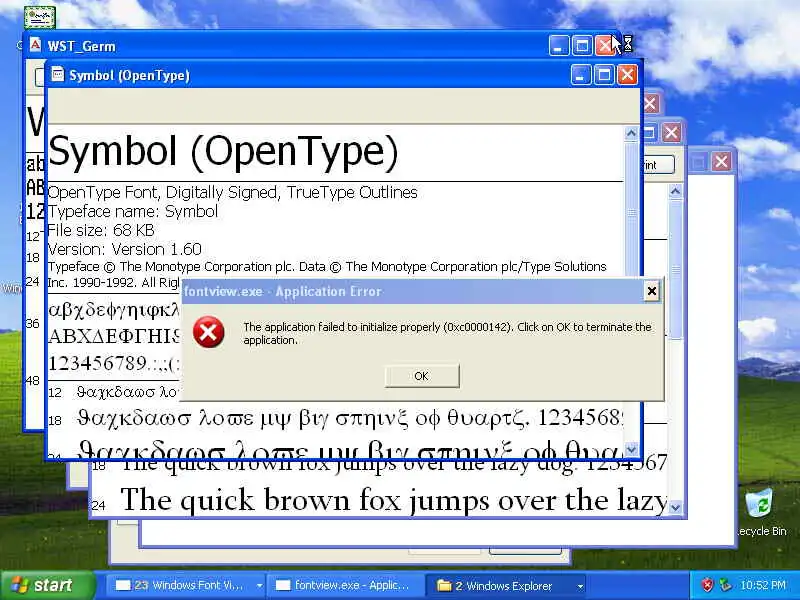The height and width of the screenshot is (600, 800).
Task: Minimize the Symbol (OpenType) window
Action: pyautogui.click(x=581, y=76)
